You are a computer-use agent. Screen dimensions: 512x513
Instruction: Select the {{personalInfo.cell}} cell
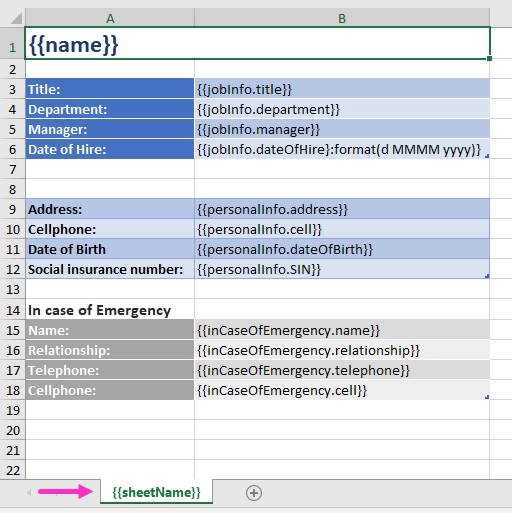point(342,229)
